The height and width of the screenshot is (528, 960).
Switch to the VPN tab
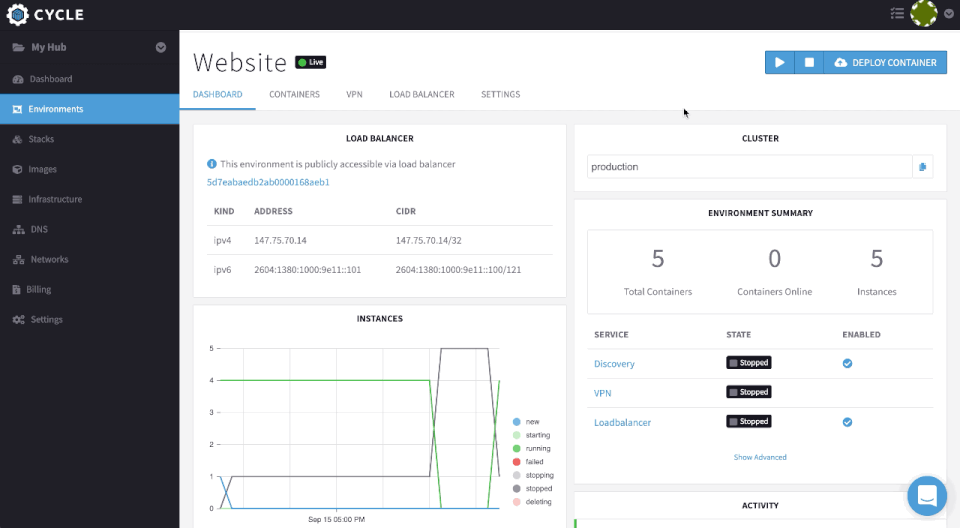pyautogui.click(x=354, y=94)
